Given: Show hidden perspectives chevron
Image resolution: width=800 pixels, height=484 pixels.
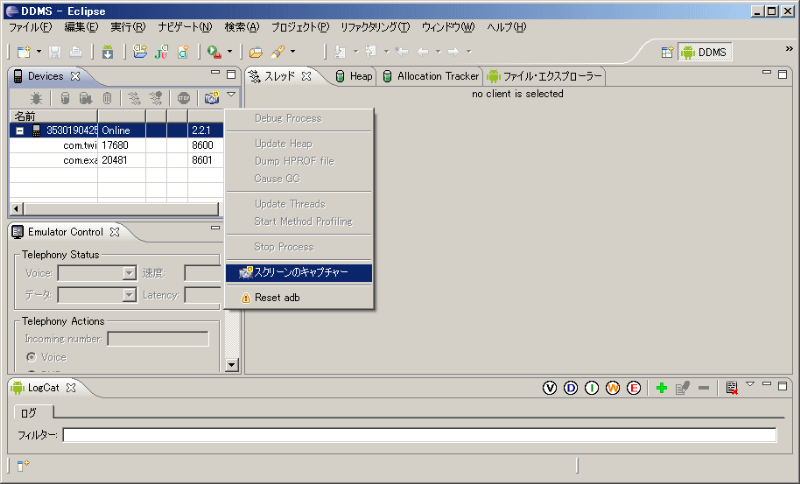Looking at the screenshot, I should point(789,48).
